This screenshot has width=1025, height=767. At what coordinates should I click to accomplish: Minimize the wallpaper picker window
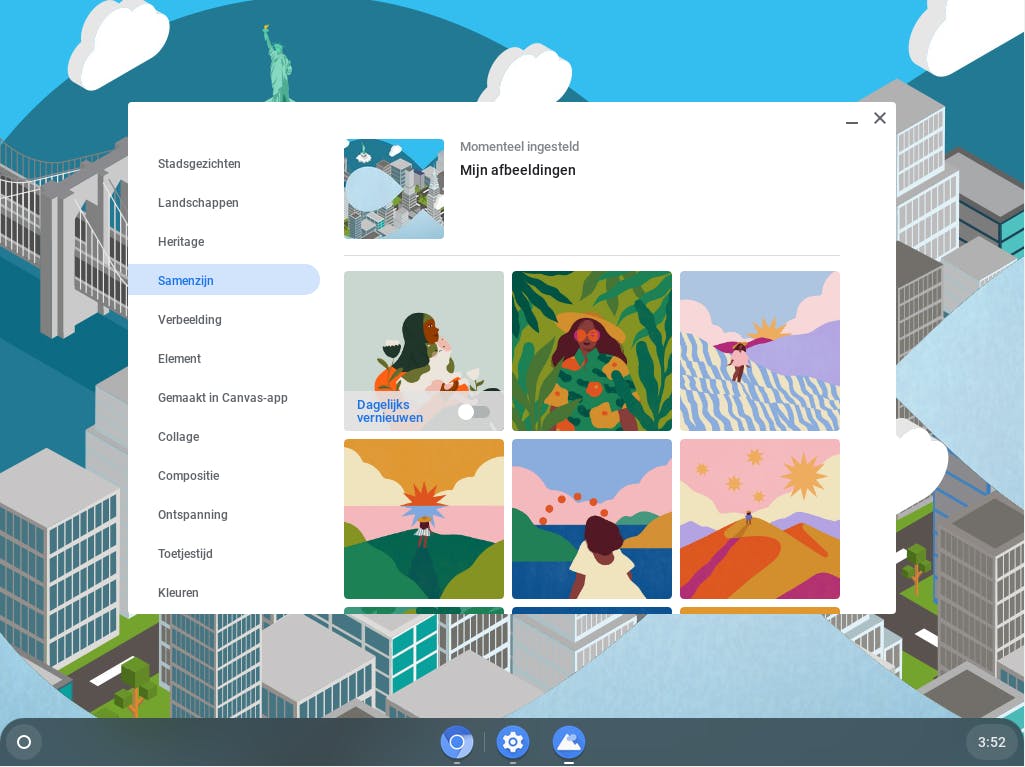pyautogui.click(x=852, y=119)
